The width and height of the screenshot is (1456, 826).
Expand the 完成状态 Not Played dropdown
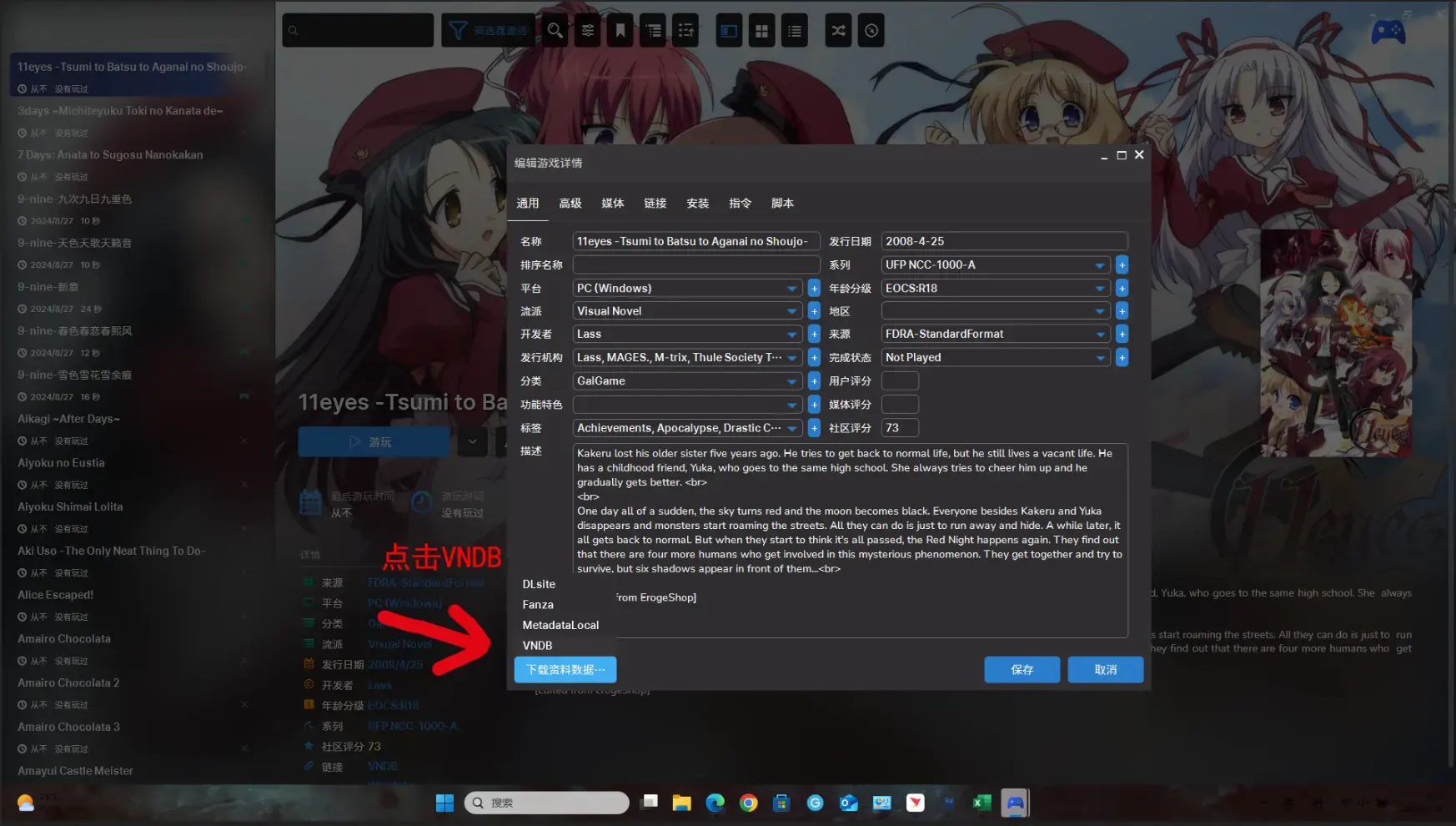click(x=1100, y=358)
